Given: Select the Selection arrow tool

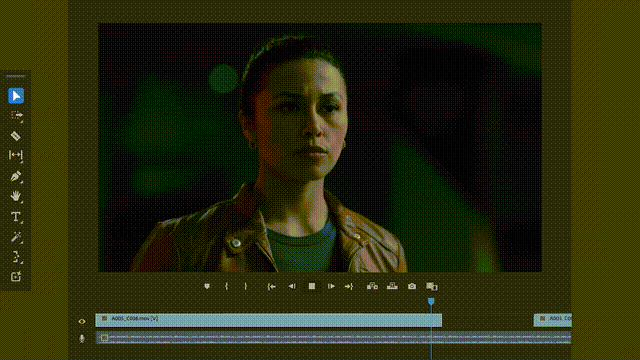Looking at the screenshot, I should (x=16, y=96).
